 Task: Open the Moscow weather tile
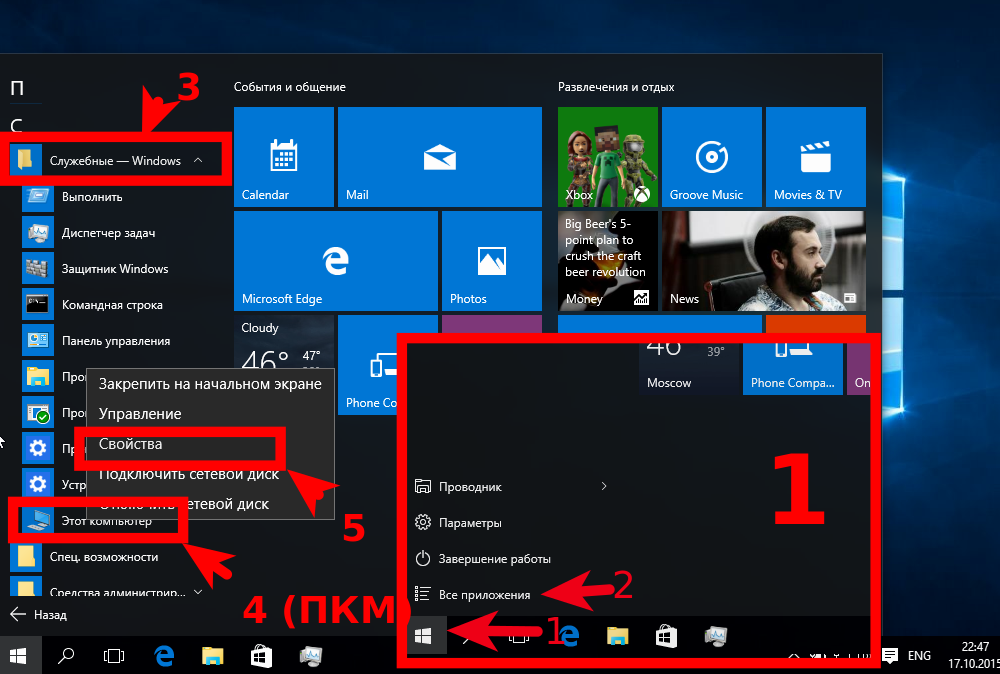(x=689, y=369)
